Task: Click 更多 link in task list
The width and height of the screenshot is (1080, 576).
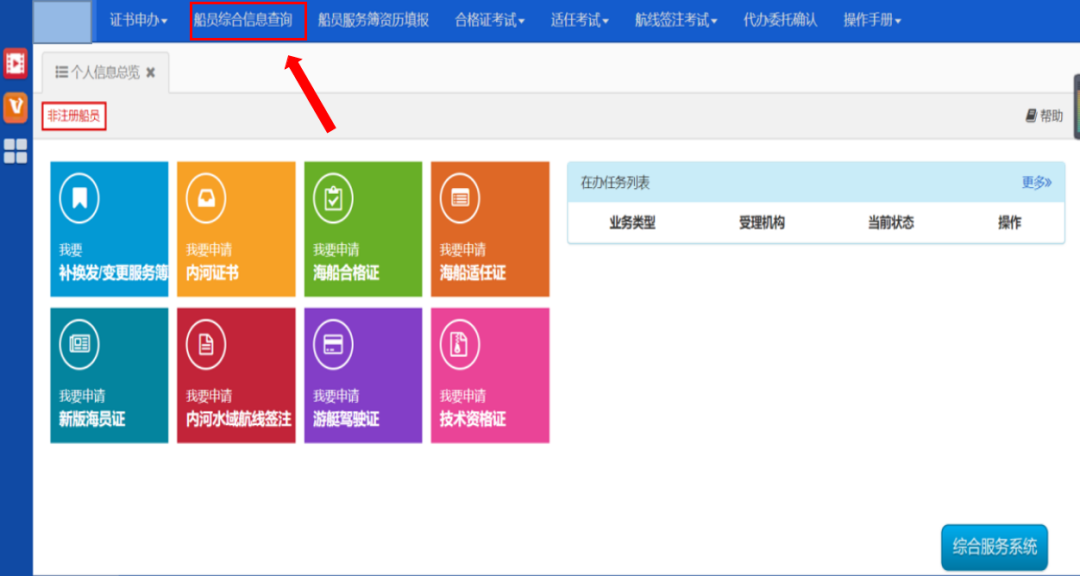Action: pyautogui.click(x=1036, y=183)
